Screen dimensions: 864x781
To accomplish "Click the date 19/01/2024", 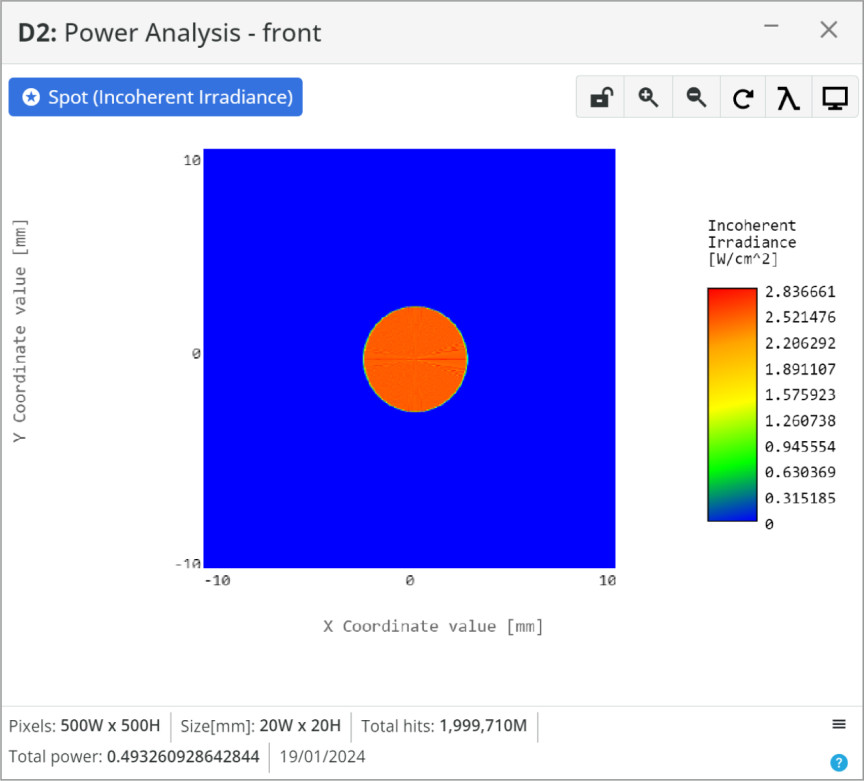I will [x=322, y=756].
